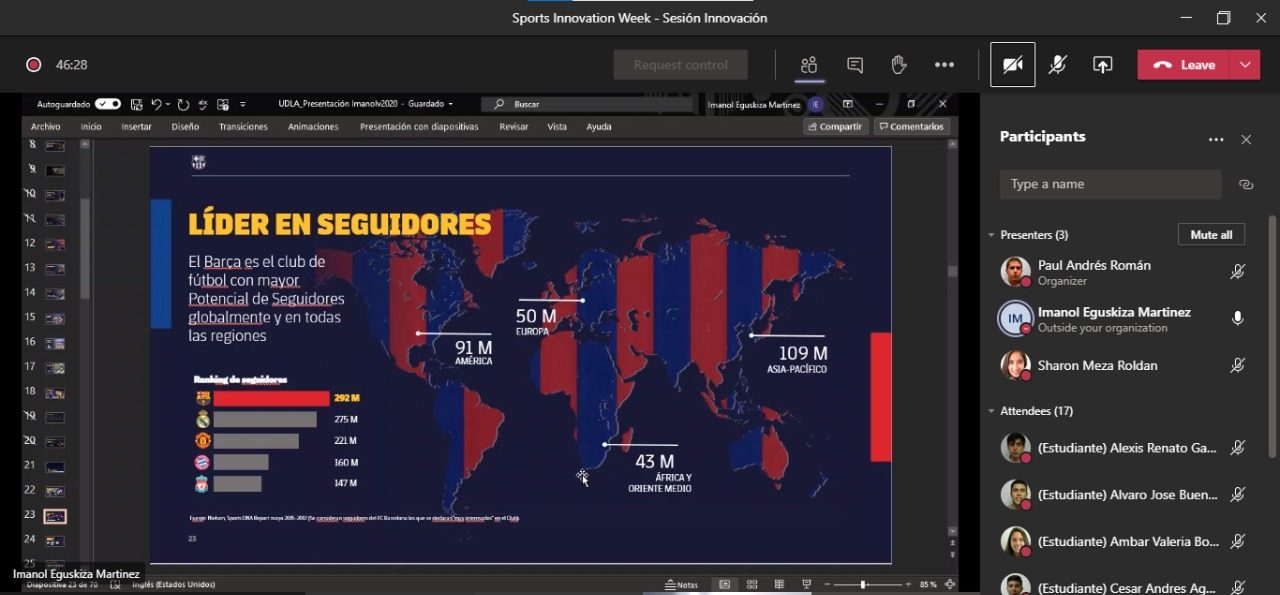Open the Transiciones ribbon tab

pos(243,127)
